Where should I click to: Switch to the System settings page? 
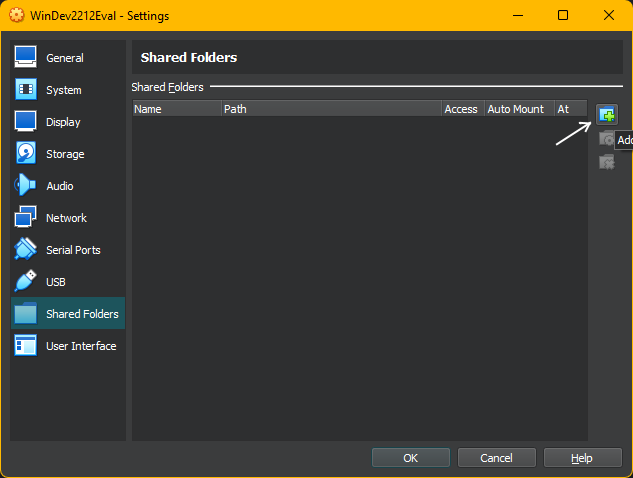68,89
